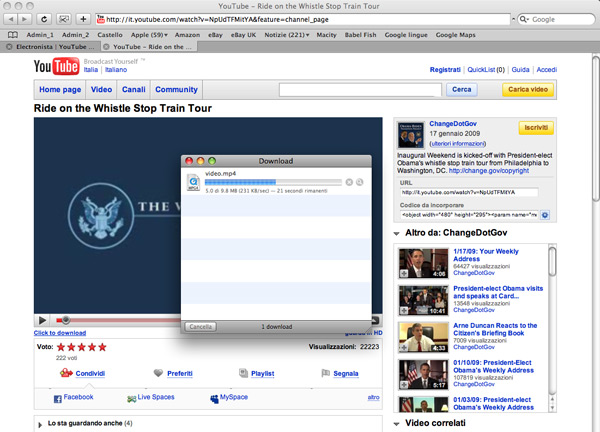Open the Accedi link
Viewport: 600px width, 432px height.
(x=546, y=70)
